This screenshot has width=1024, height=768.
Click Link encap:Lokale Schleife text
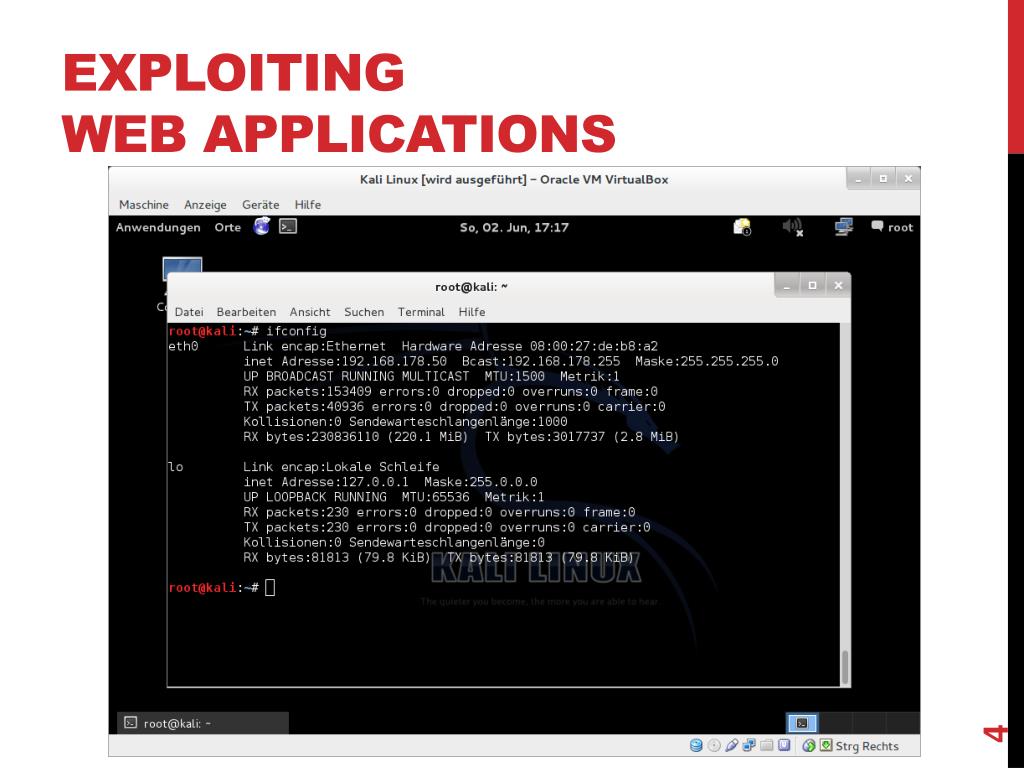(341, 467)
